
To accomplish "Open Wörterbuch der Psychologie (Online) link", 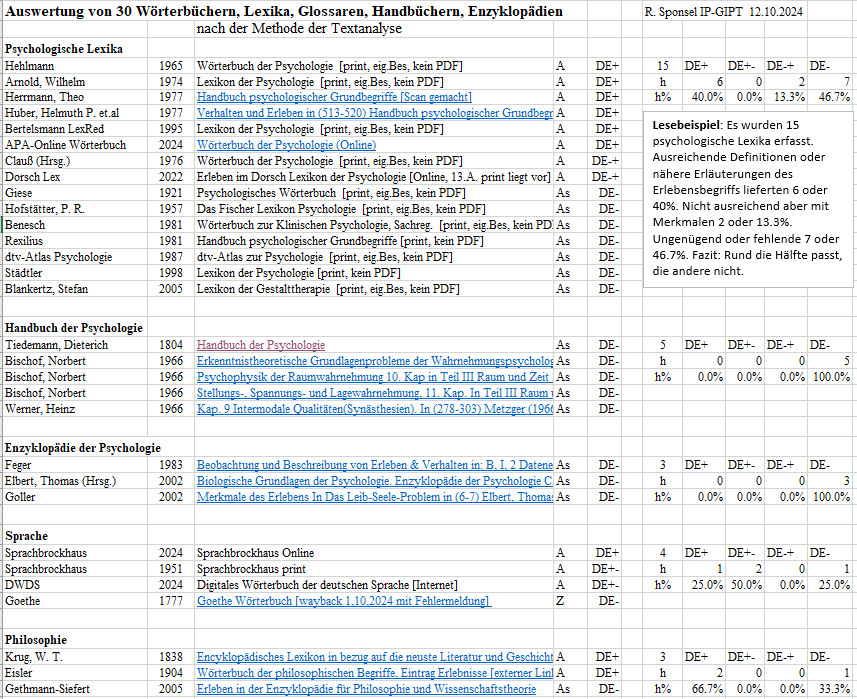I will click(286, 145).
